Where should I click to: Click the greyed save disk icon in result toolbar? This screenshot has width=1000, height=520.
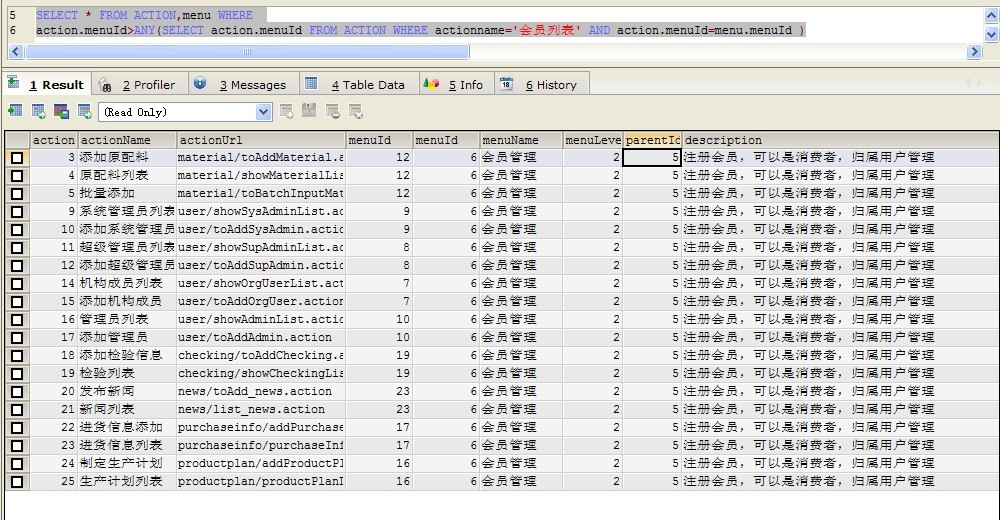click(x=310, y=112)
